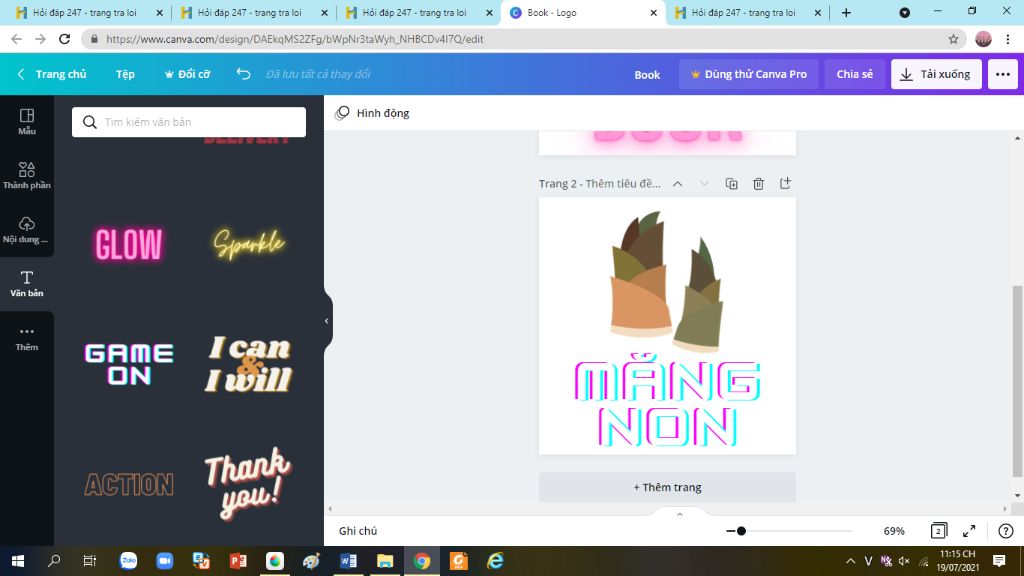Image resolution: width=1024 pixels, height=576 pixels.
Task: Click the zoom slider handle
Action: [x=741, y=531]
